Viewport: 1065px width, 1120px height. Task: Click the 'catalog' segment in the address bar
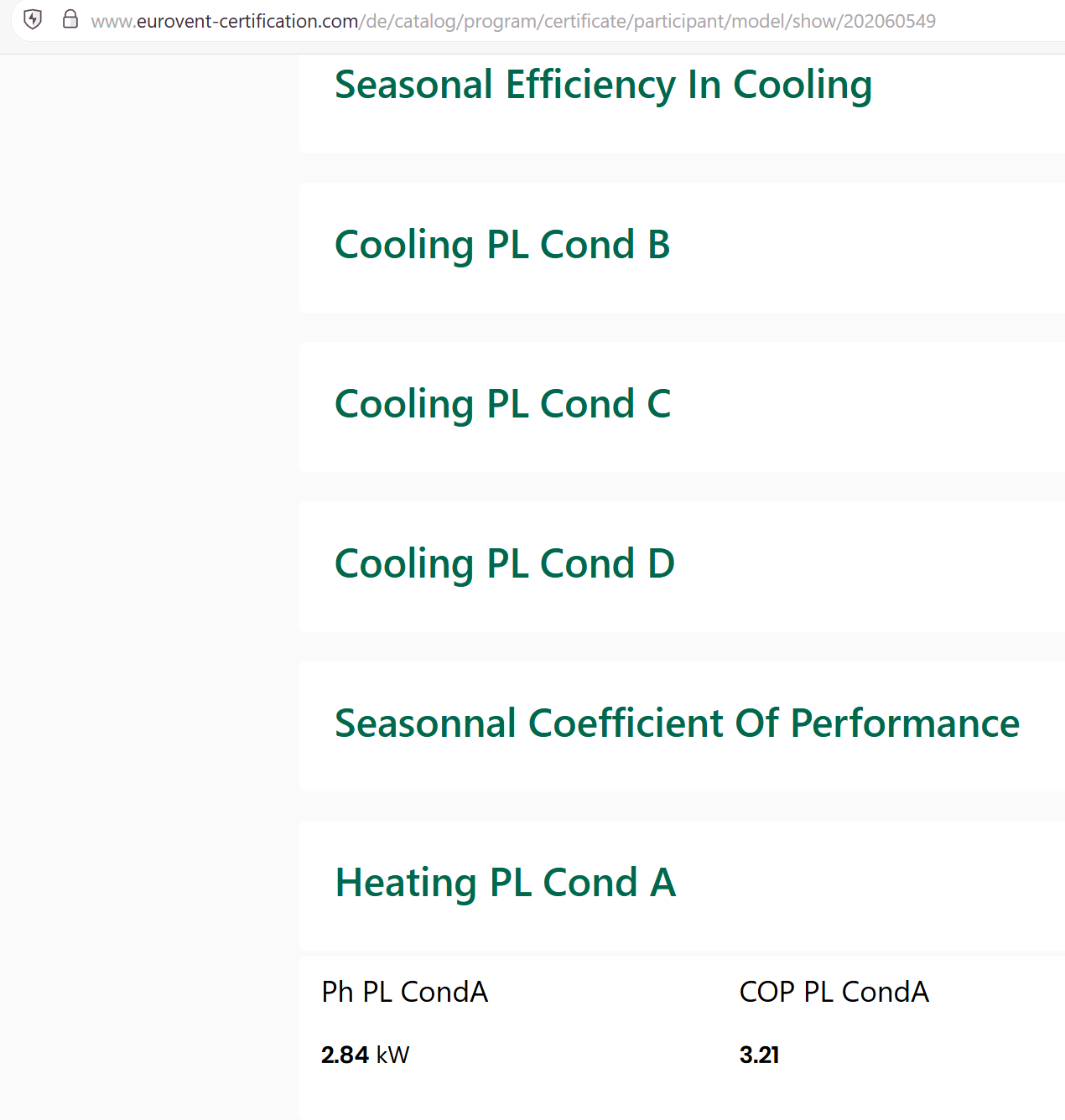point(424,21)
